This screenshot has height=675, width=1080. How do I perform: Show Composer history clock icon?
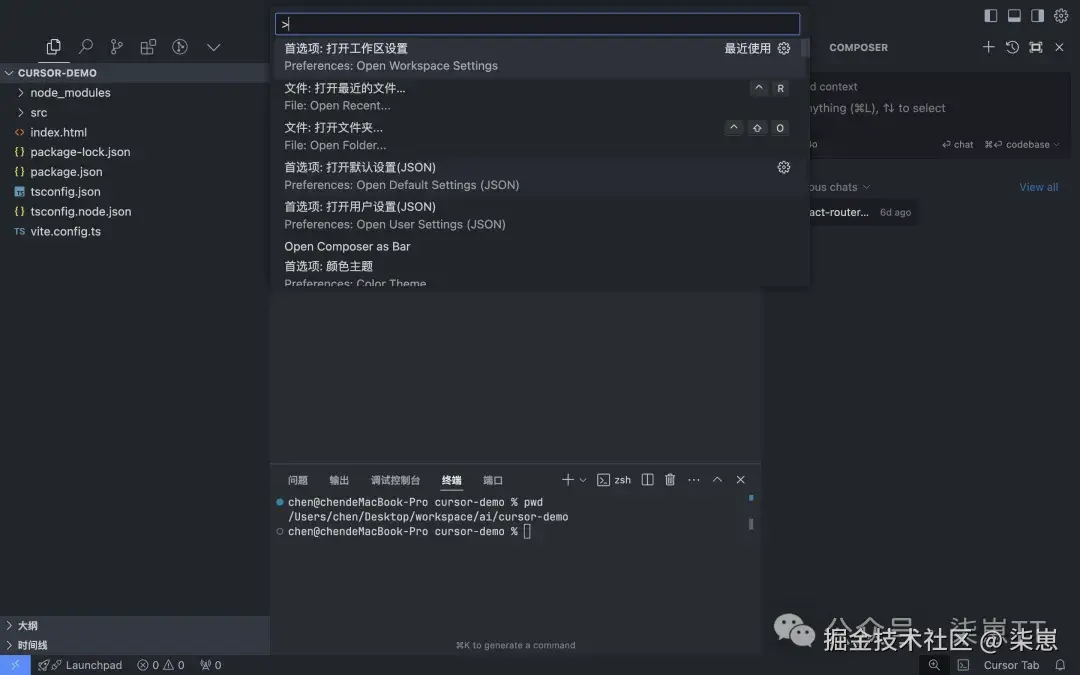pos(1012,47)
